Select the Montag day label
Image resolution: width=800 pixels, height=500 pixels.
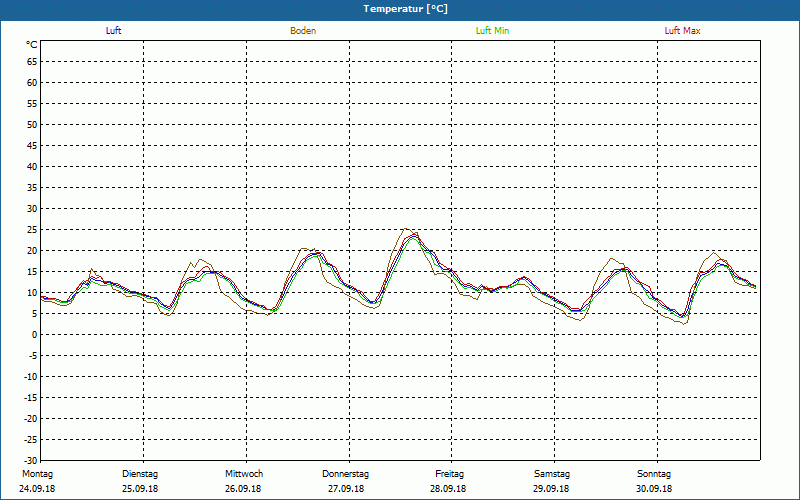[x=37, y=474]
